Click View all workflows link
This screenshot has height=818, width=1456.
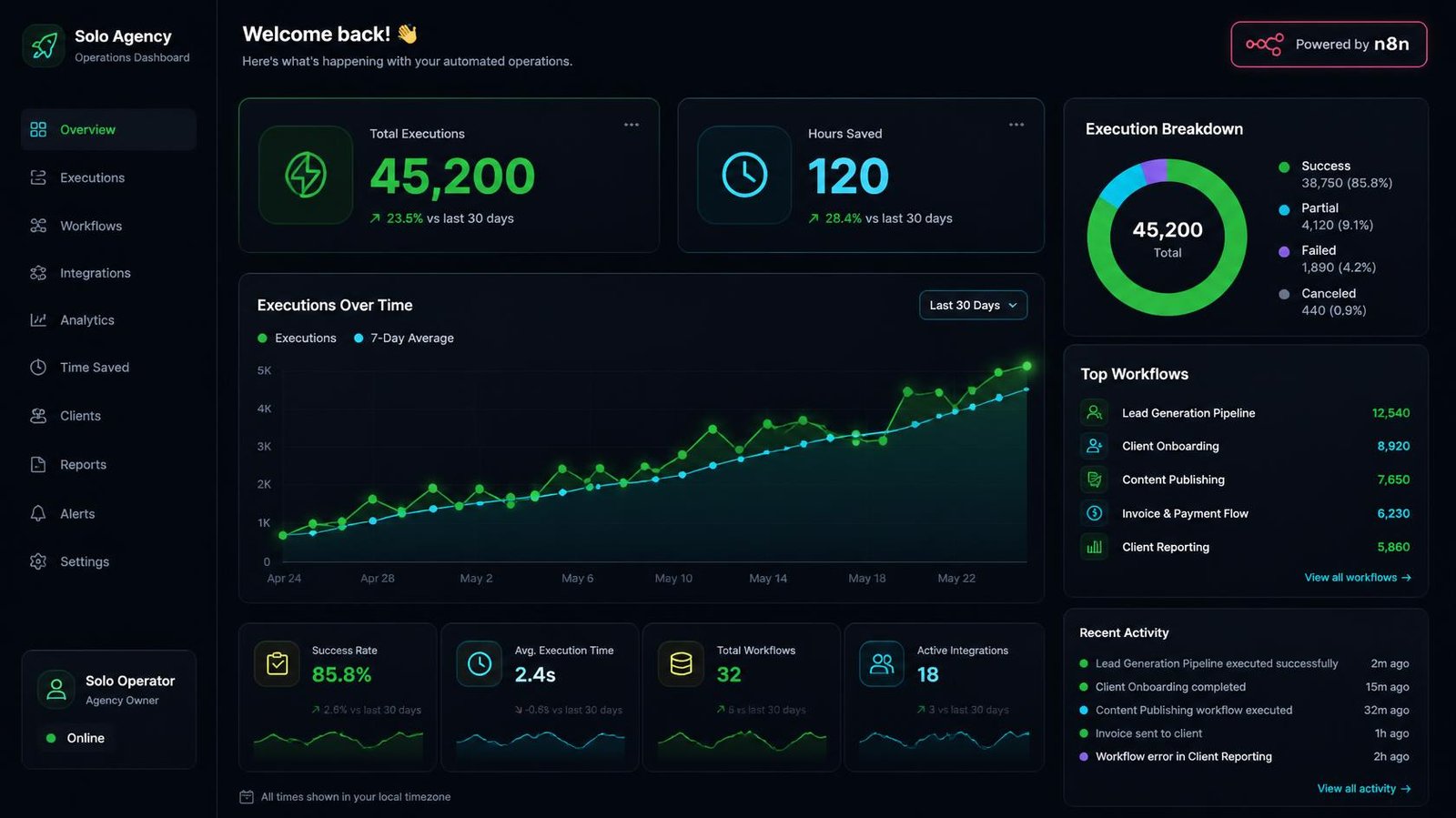[1358, 578]
